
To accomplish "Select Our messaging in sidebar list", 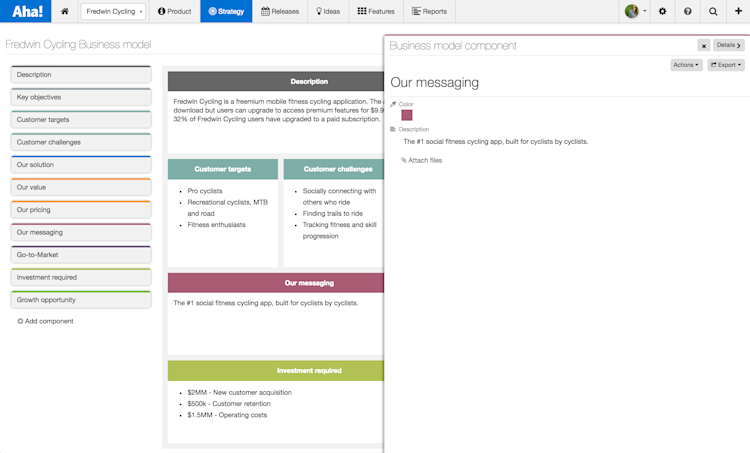I will (81, 232).
